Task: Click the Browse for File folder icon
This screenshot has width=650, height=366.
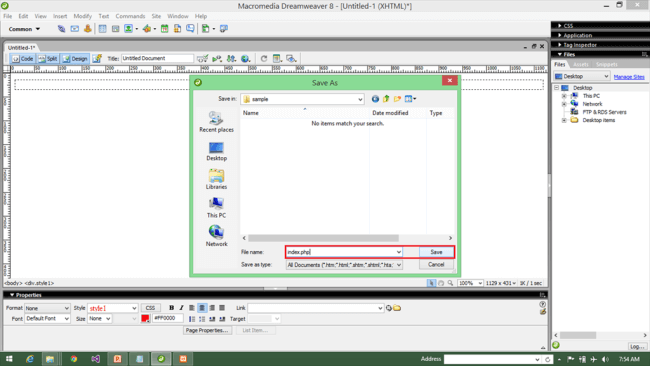Action: tap(397, 308)
